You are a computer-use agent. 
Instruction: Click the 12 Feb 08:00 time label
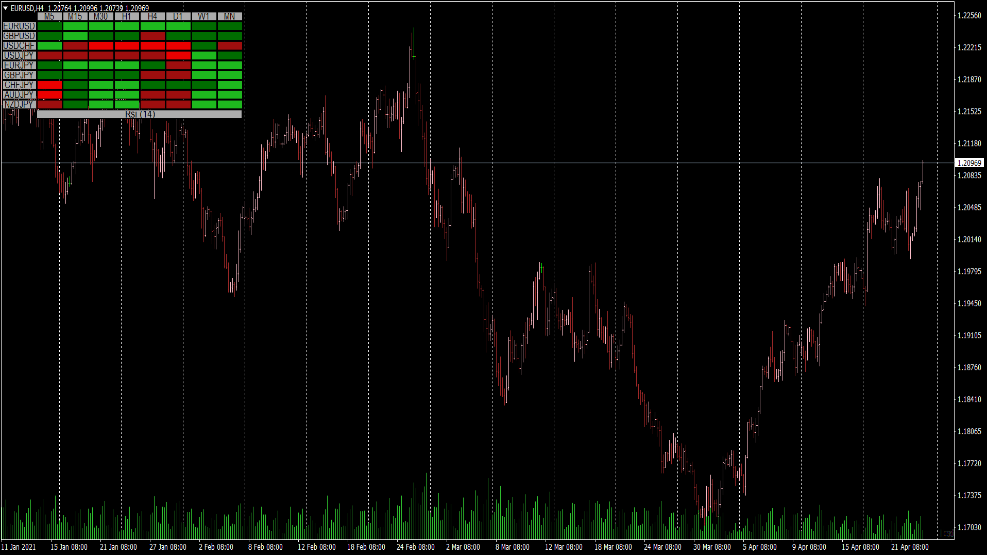[x=316, y=547]
